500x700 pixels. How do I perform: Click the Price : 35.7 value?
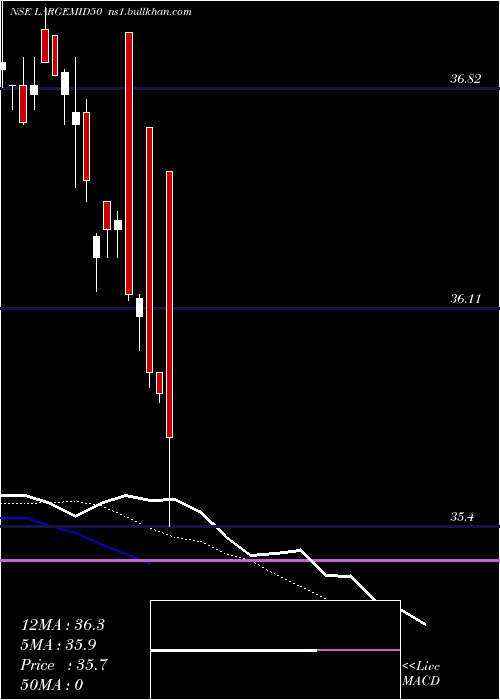pos(64,665)
